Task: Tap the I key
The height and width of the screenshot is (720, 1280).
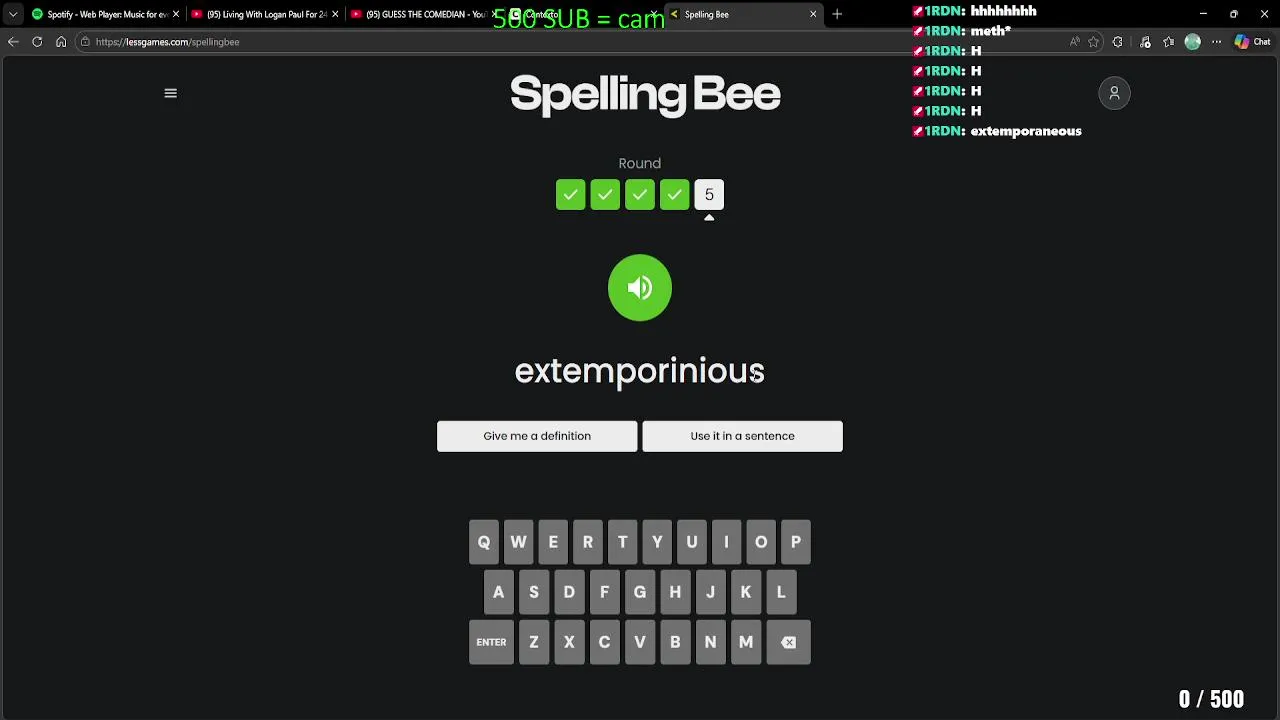Action: (726, 542)
